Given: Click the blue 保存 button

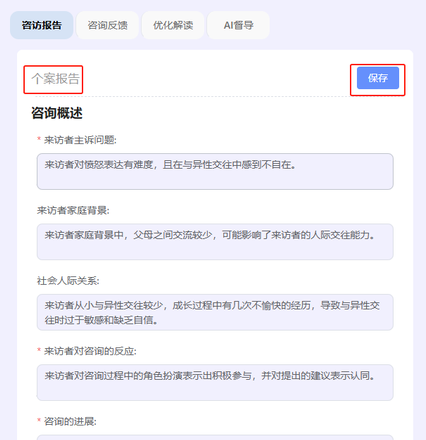Looking at the screenshot, I should click(x=378, y=78).
